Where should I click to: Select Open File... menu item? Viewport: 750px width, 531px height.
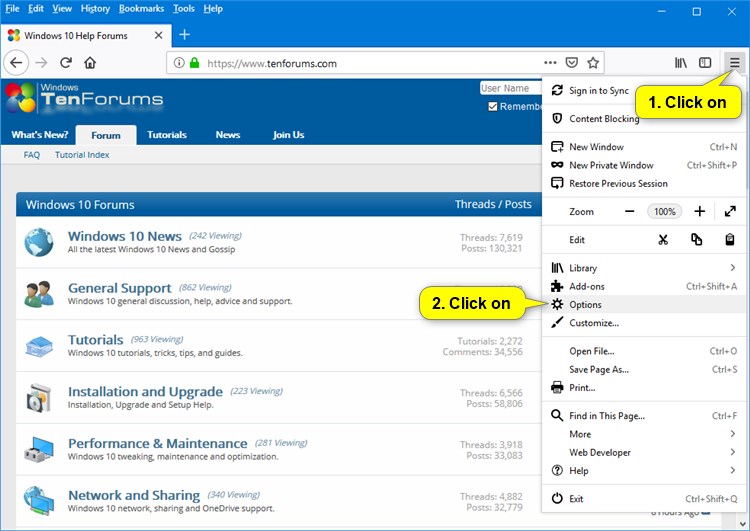[x=644, y=351]
